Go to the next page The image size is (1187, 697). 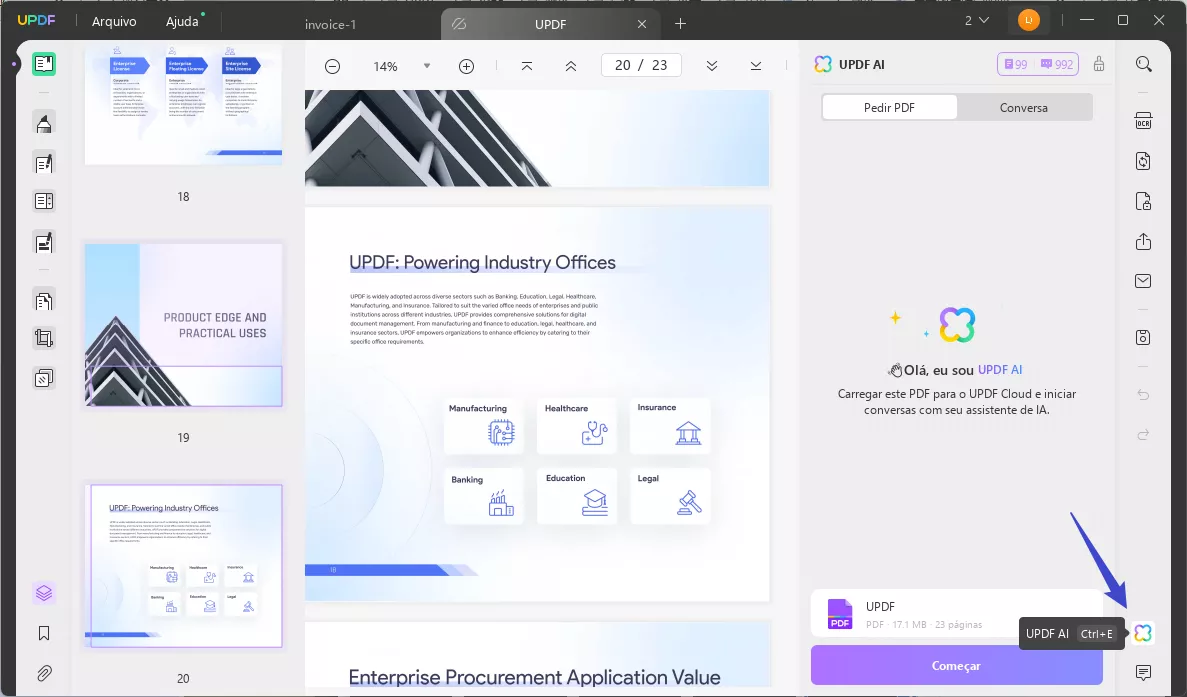[x=712, y=67]
